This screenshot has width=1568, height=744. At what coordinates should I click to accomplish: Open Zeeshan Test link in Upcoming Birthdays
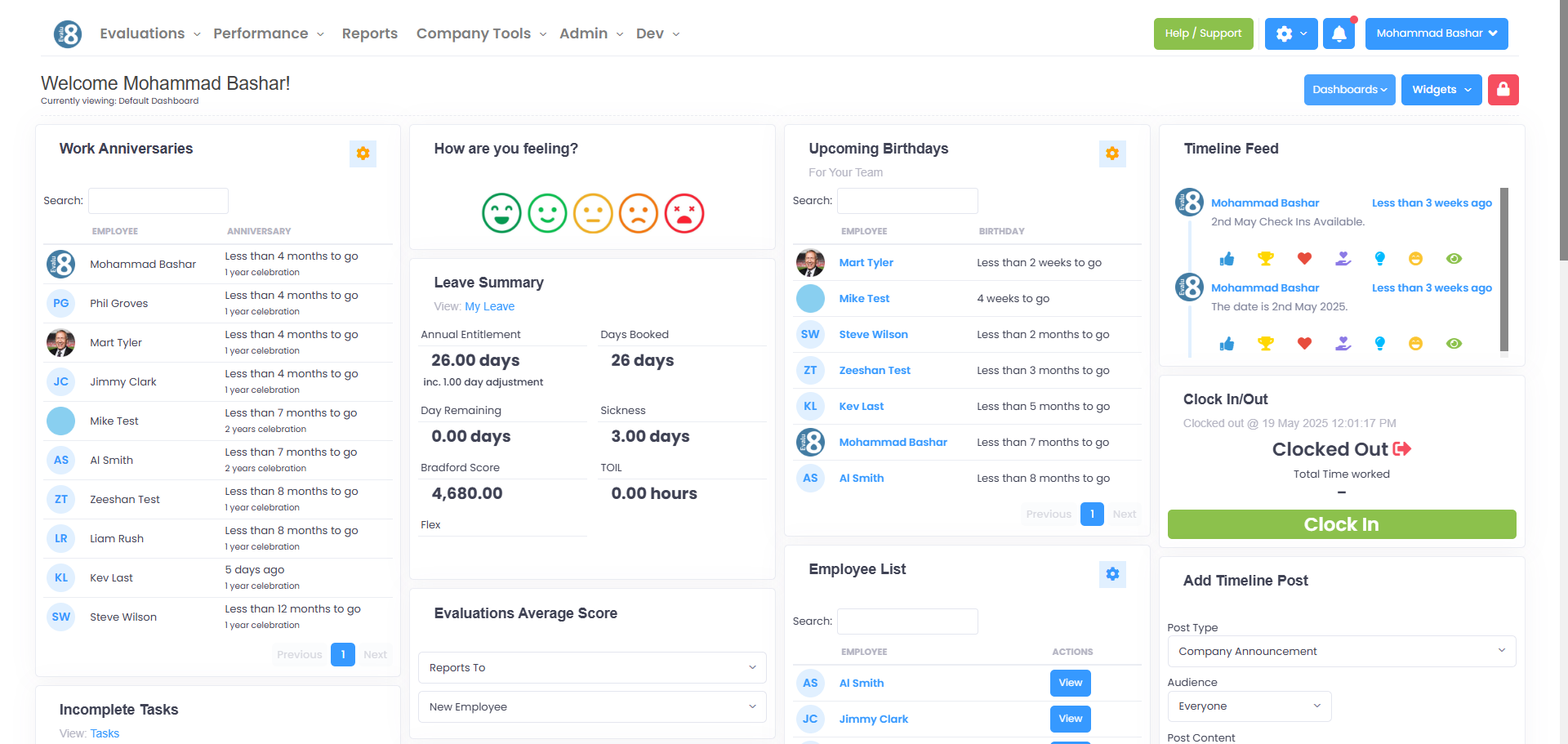tap(875, 370)
